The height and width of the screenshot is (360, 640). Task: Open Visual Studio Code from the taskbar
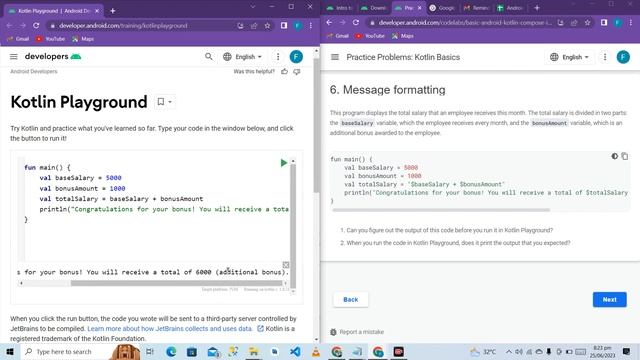[295, 351]
